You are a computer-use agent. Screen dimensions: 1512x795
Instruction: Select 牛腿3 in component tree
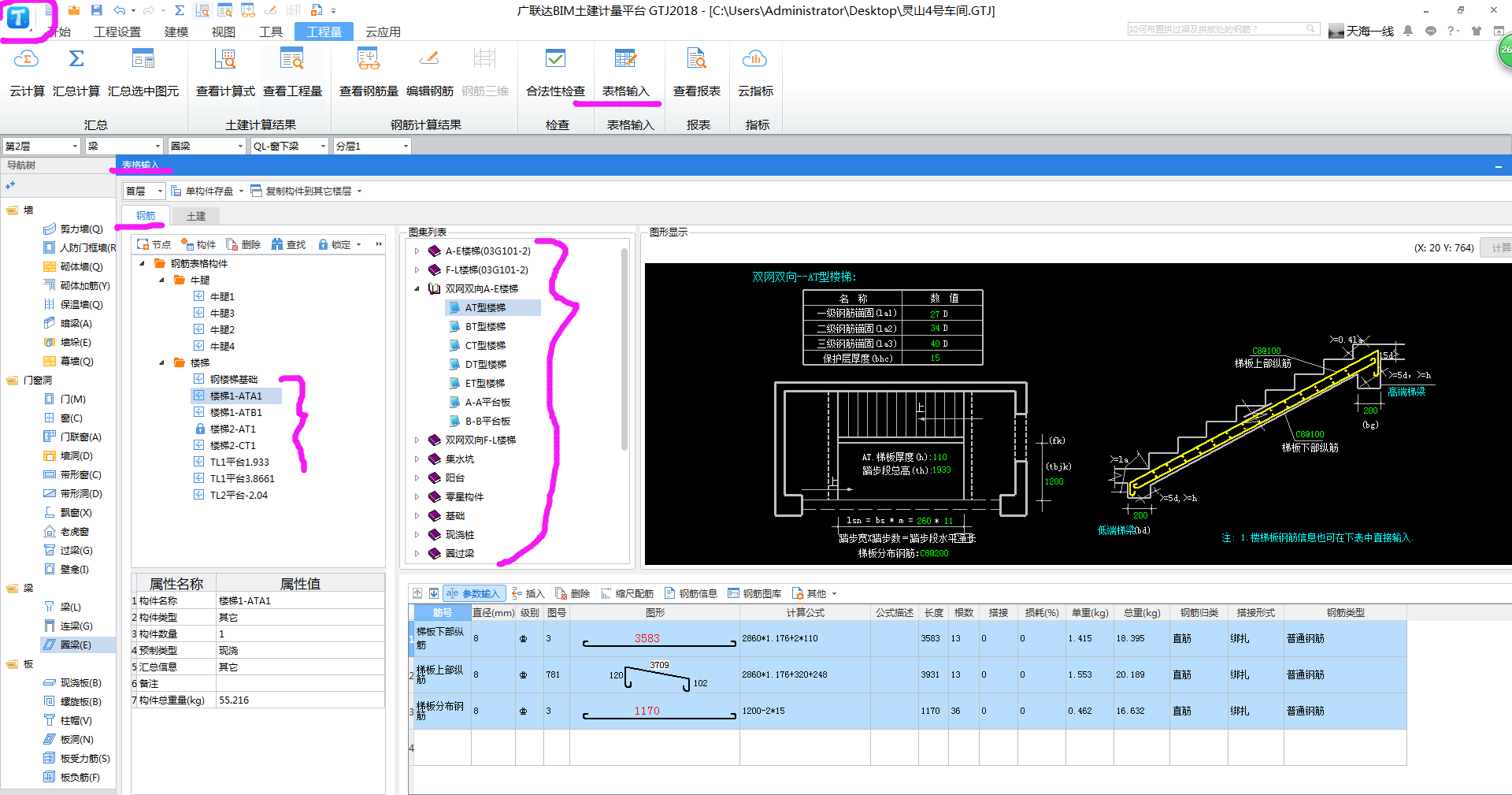point(222,314)
